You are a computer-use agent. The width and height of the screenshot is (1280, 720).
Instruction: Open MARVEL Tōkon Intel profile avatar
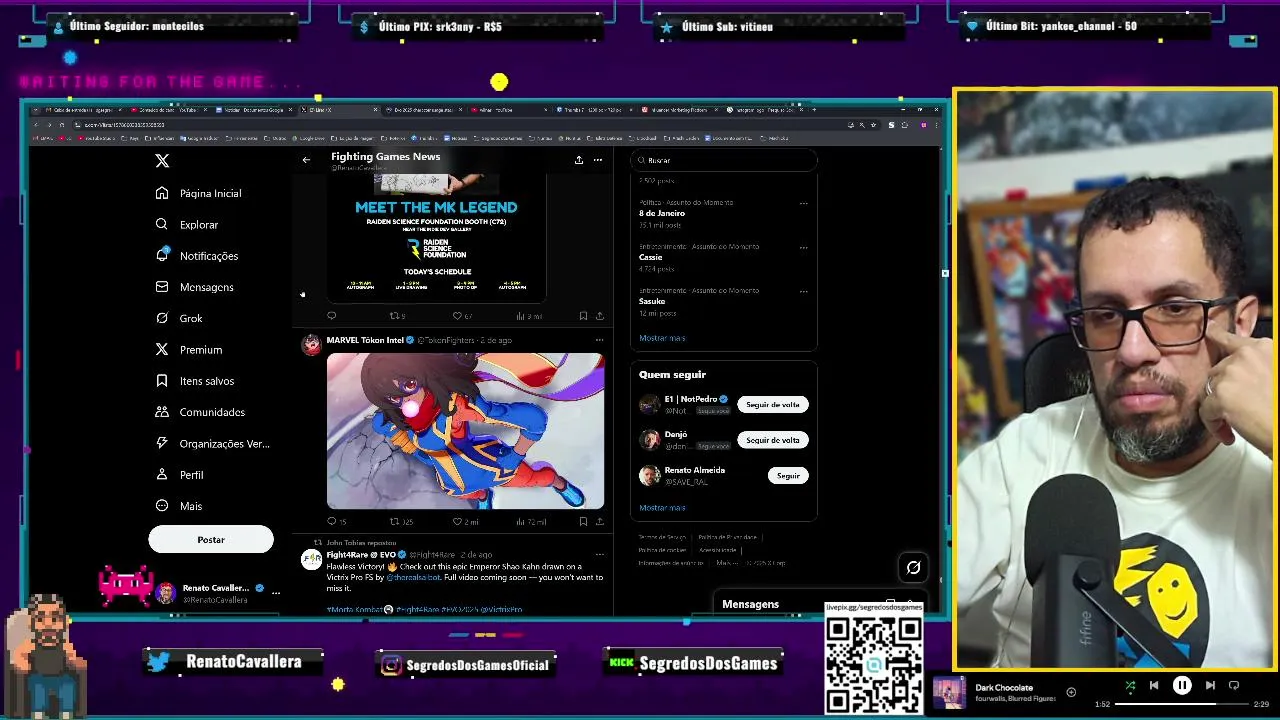(x=311, y=345)
